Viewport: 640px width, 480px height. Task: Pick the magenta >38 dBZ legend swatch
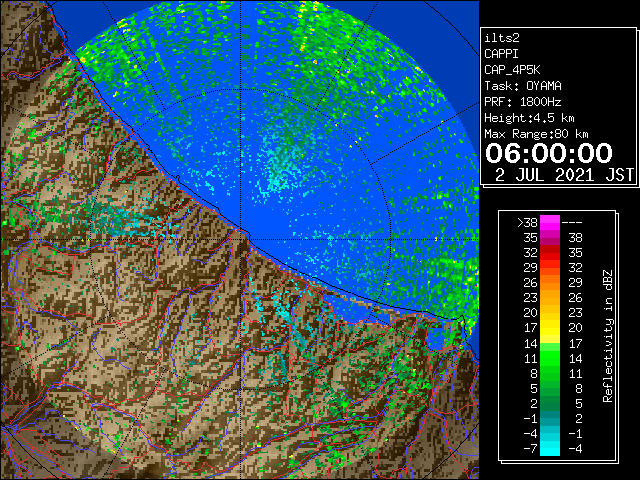pyautogui.click(x=550, y=222)
